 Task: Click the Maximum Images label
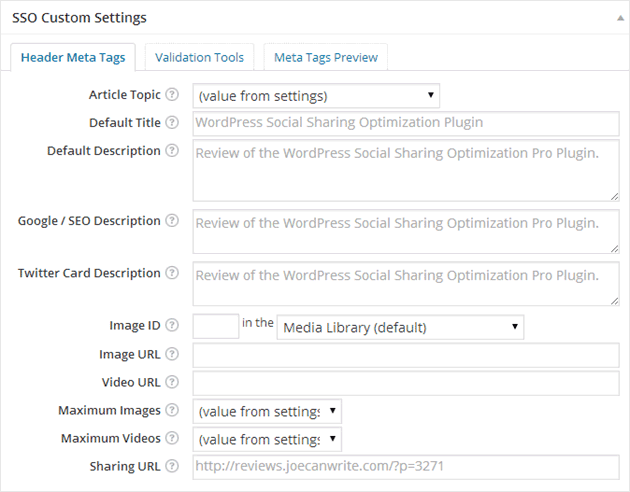tap(109, 410)
